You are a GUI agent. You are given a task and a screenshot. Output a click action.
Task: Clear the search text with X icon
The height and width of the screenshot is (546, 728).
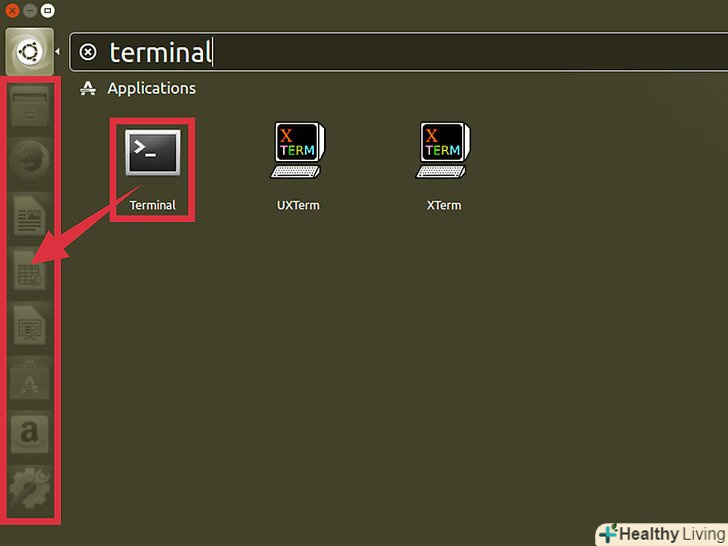click(88, 52)
